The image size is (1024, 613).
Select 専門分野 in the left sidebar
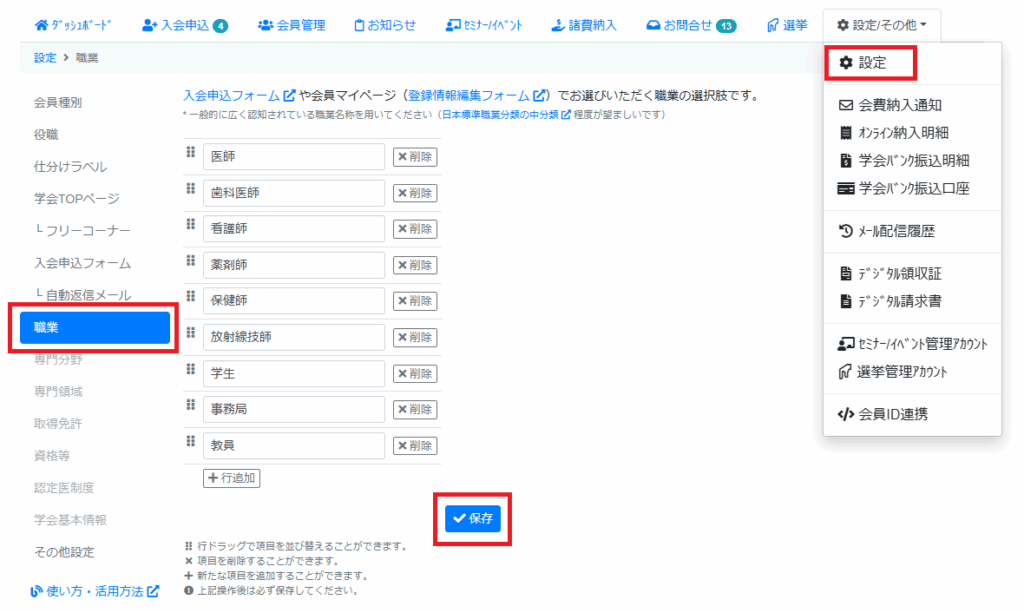58,359
